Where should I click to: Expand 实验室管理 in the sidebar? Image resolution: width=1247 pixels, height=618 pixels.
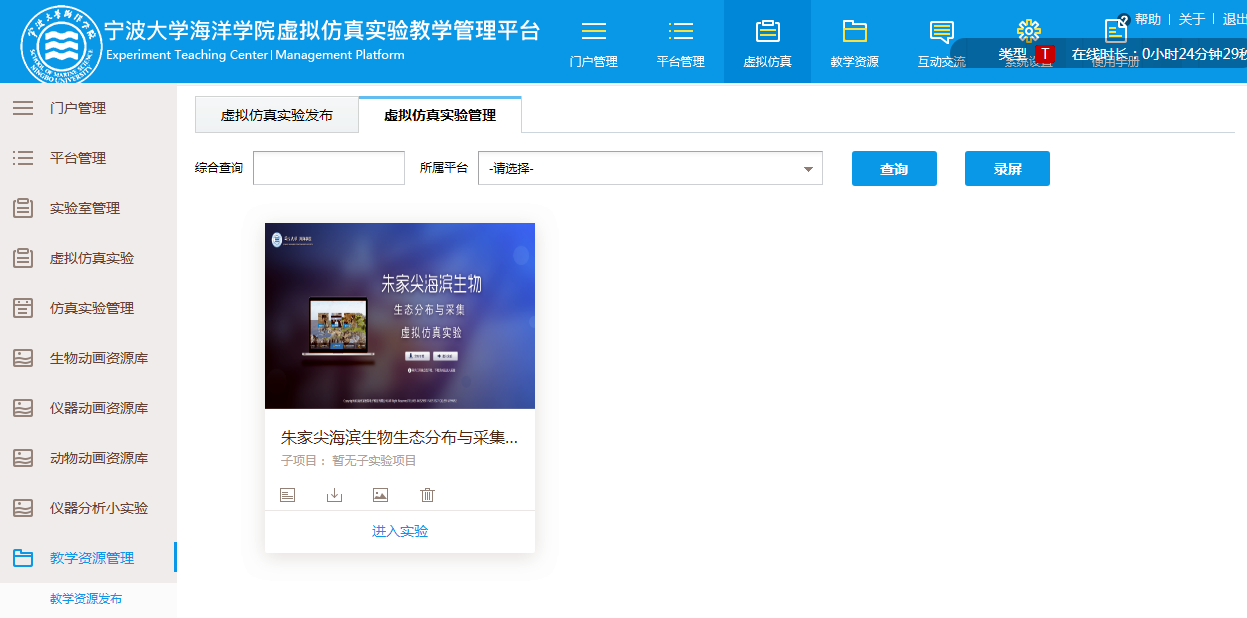tap(84, 208)
